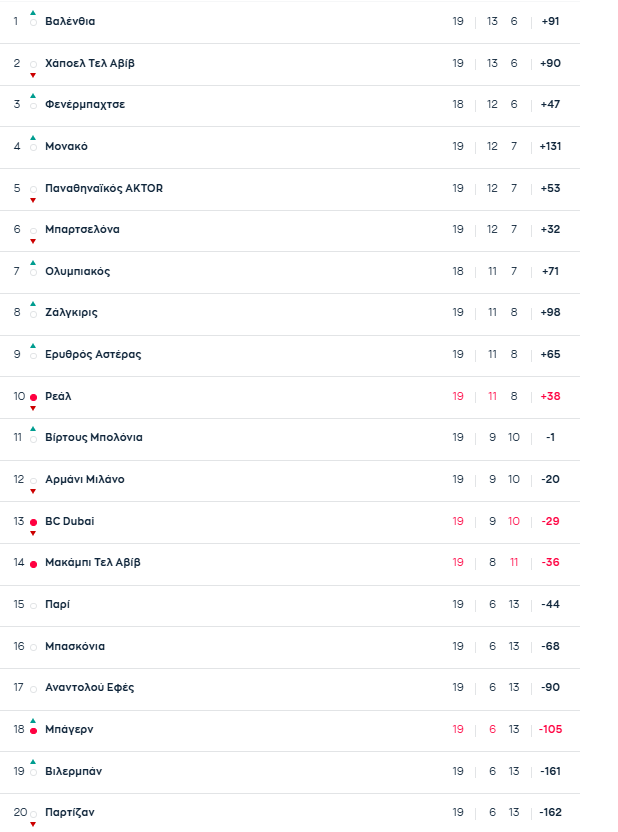
Task: Click the green up arrow beside Ολυμπιακός
Action: [33, 262]
